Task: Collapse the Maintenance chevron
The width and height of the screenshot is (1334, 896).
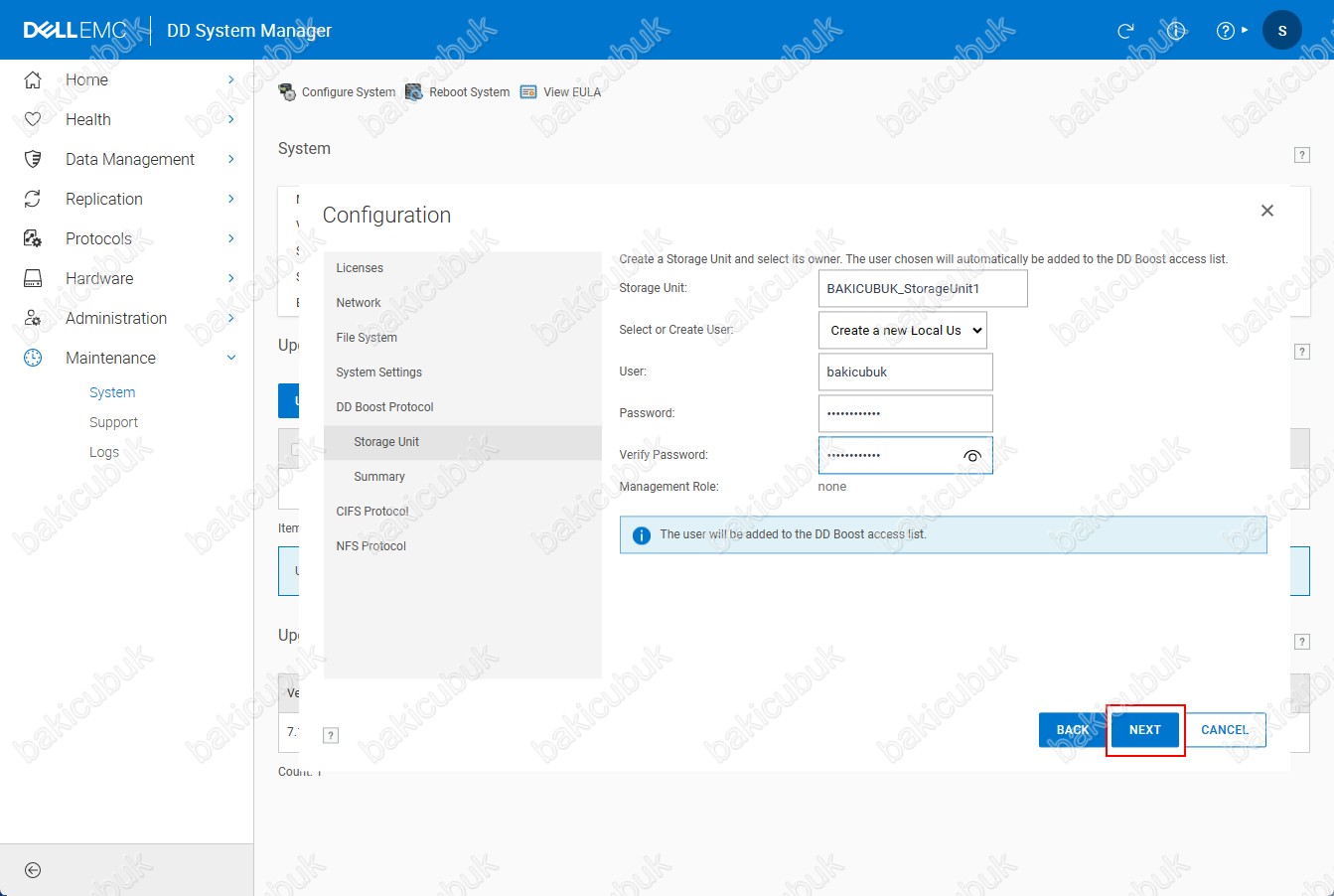Action: 231,358
